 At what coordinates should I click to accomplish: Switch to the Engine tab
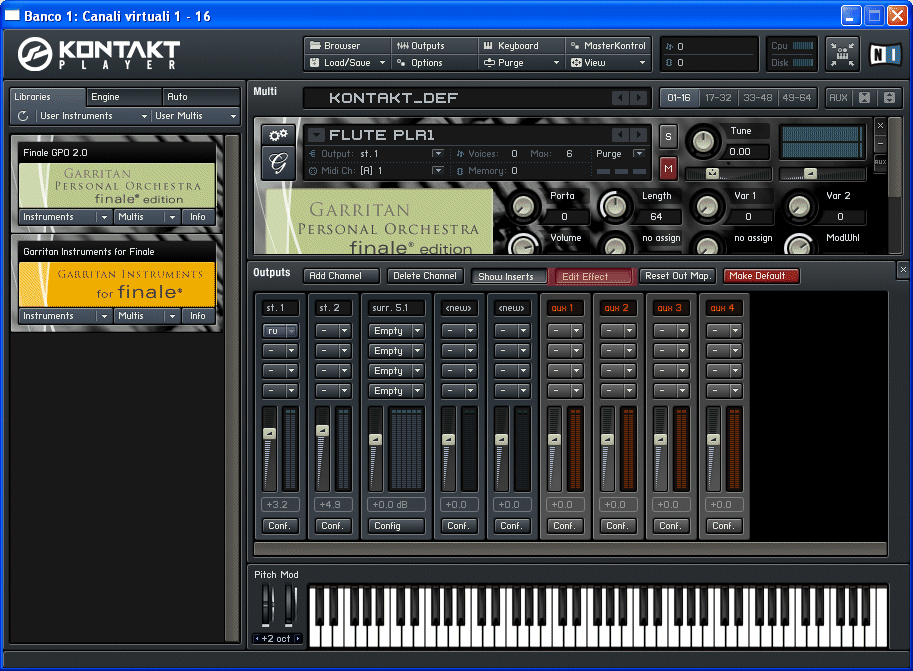tap(123, 97)
